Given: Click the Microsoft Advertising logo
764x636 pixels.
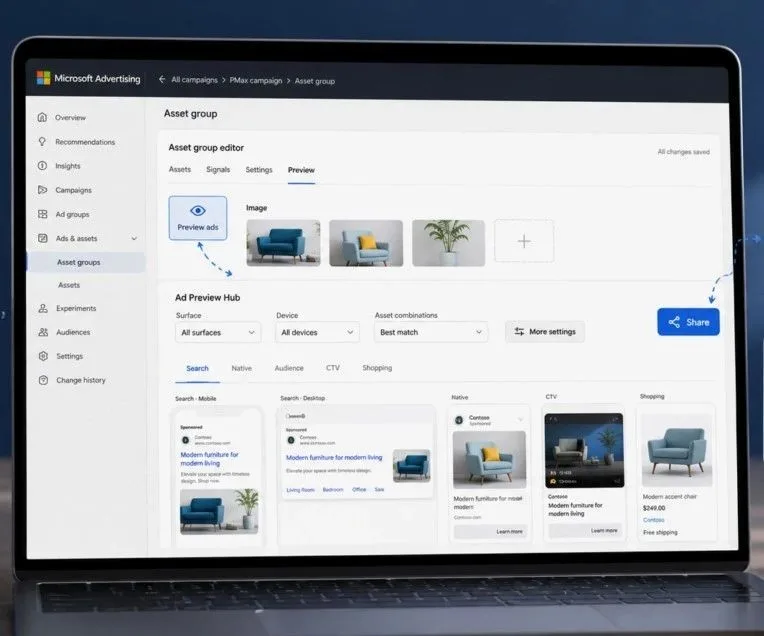Looking at the screenshot, I should (88, 78).
